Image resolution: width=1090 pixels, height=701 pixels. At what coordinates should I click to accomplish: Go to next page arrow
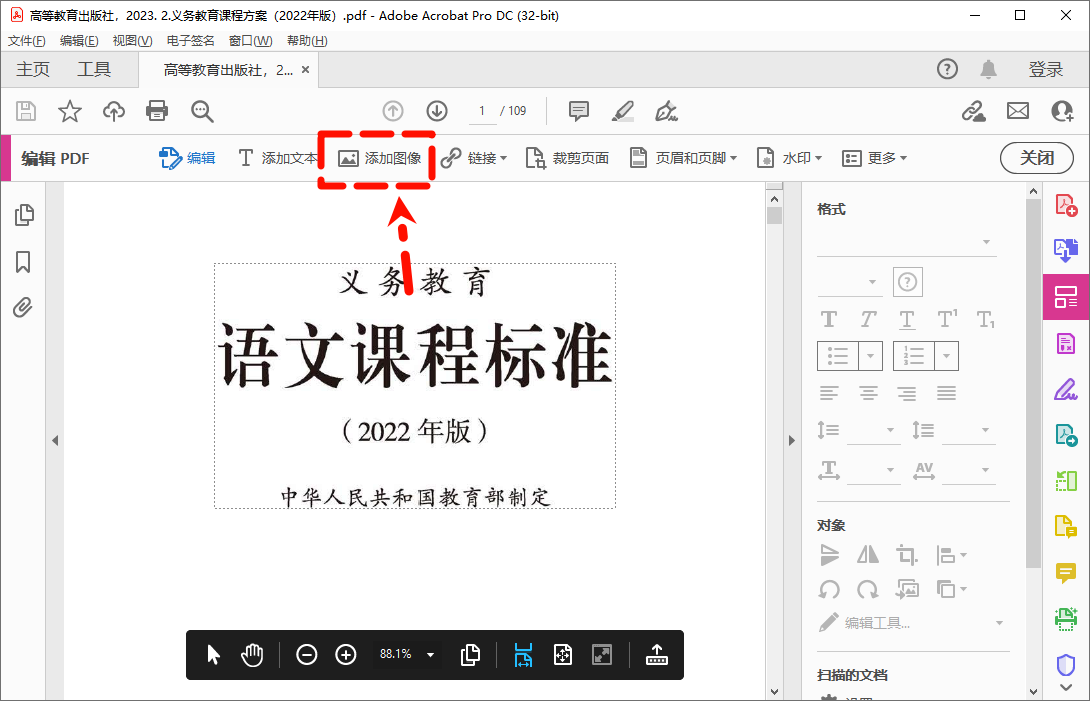(x=437, y=111)
